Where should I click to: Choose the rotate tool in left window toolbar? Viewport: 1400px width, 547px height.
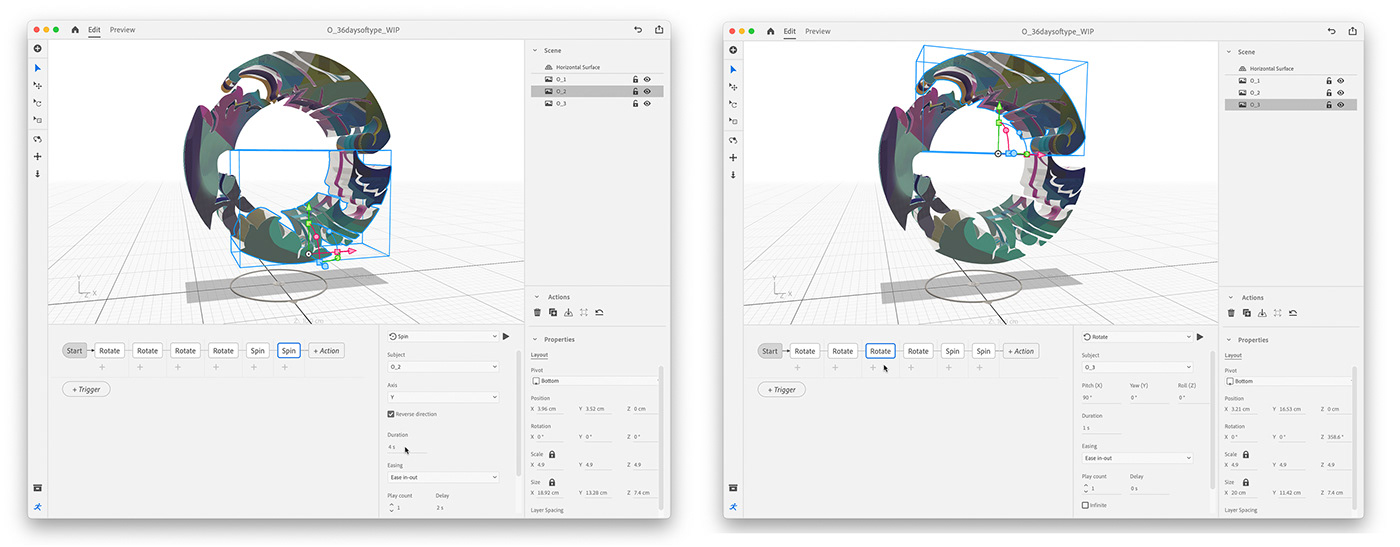pos(38,102)
